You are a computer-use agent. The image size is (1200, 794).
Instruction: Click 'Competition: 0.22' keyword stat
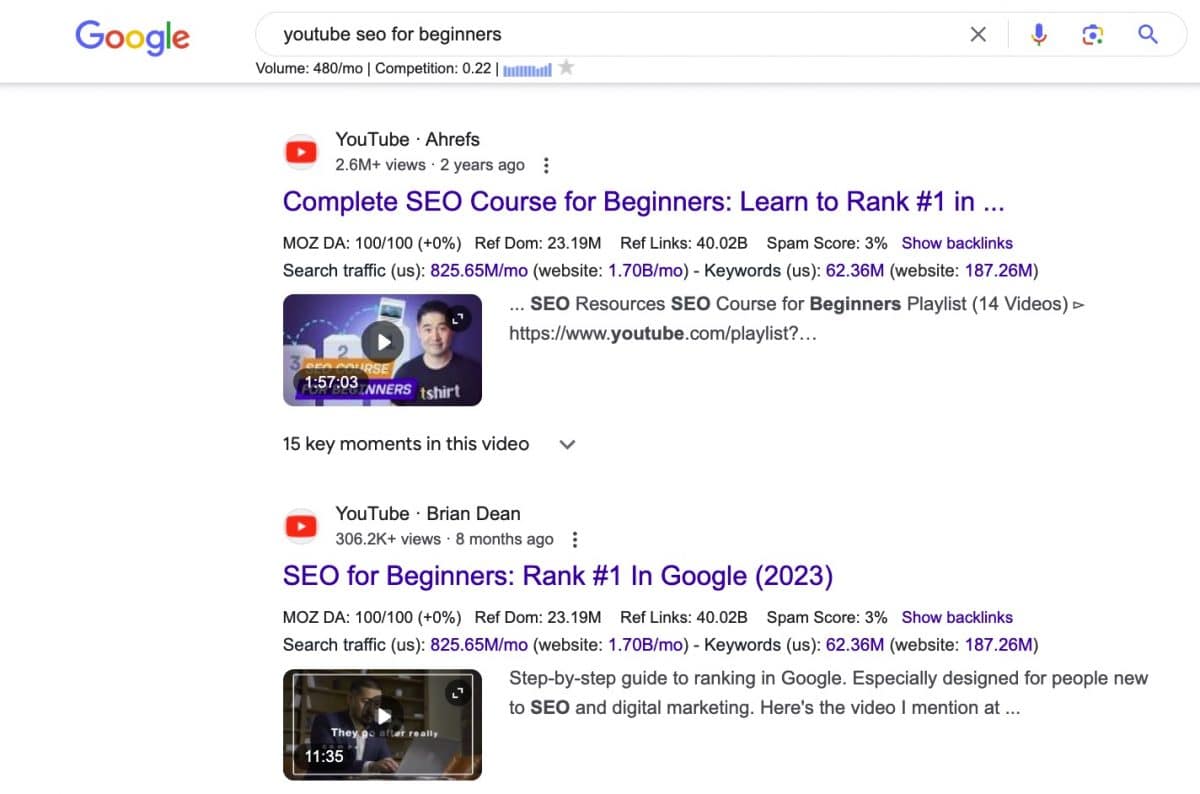point(433,69)
